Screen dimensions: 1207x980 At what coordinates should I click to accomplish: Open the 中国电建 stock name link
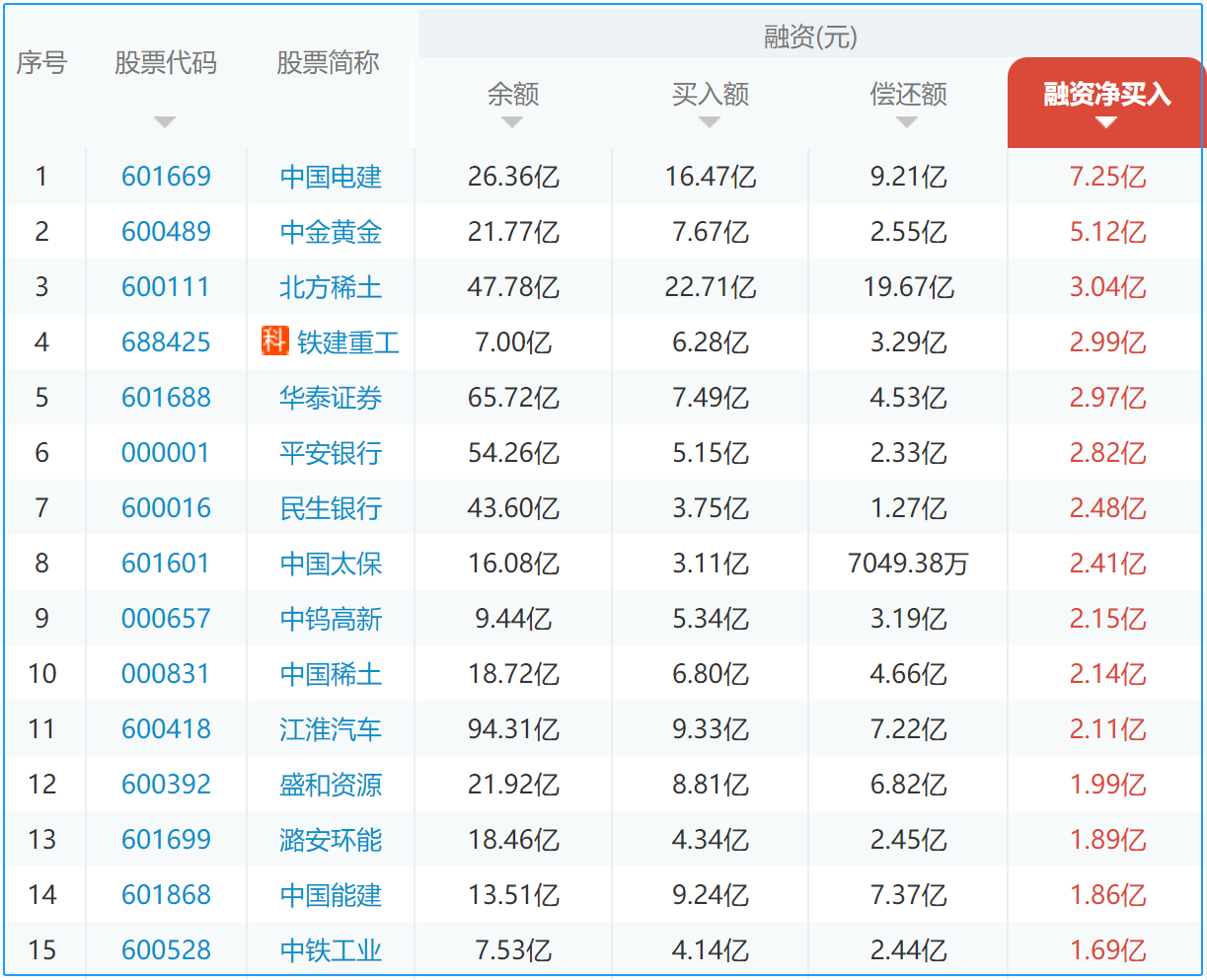pyautogui.click(x=331, y=177)
